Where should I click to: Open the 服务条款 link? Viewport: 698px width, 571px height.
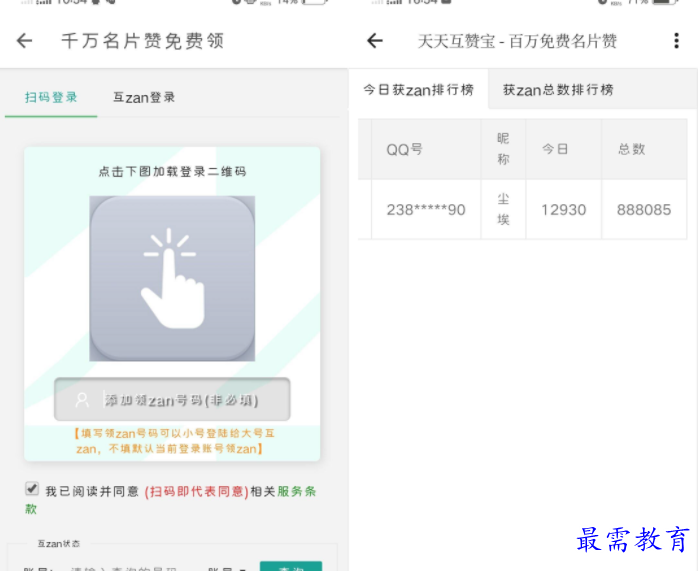point(297,491)
